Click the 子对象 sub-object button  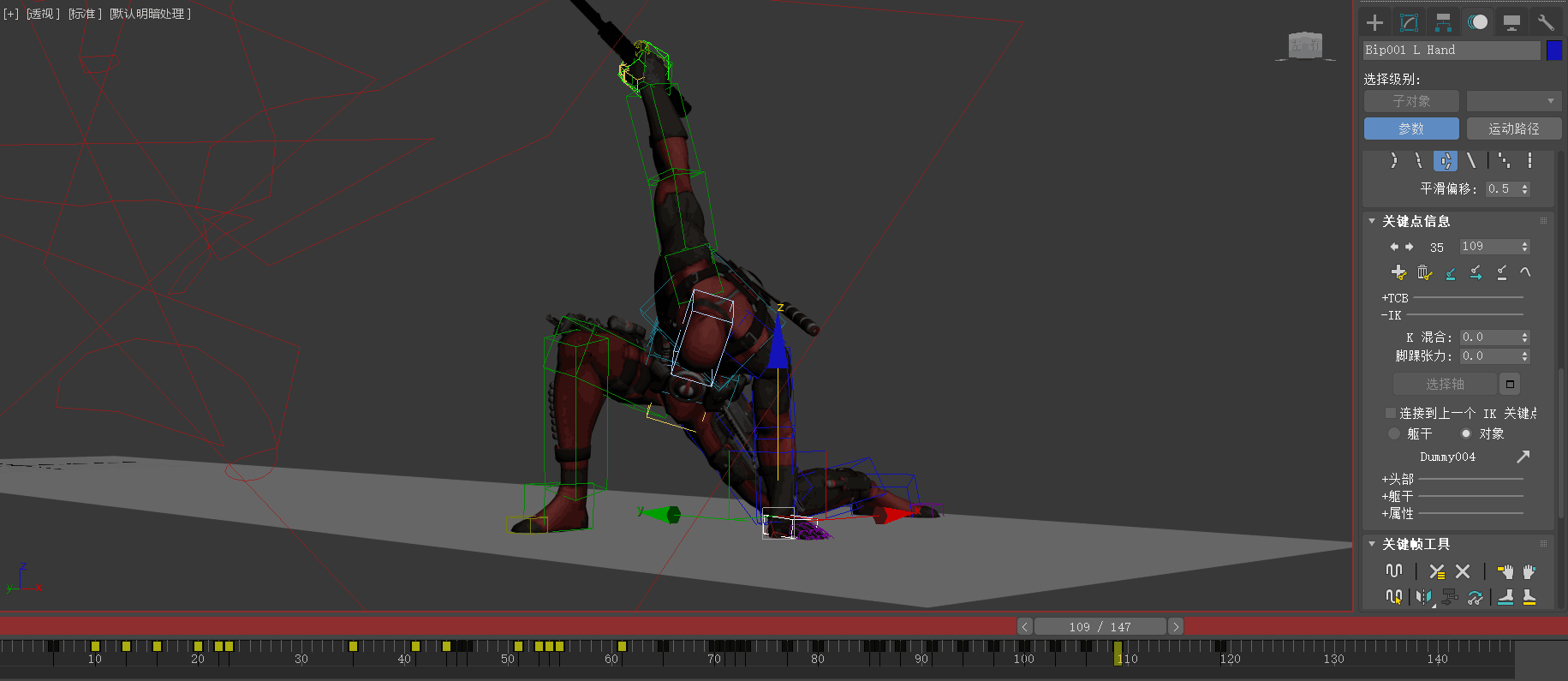[1411, 101]
